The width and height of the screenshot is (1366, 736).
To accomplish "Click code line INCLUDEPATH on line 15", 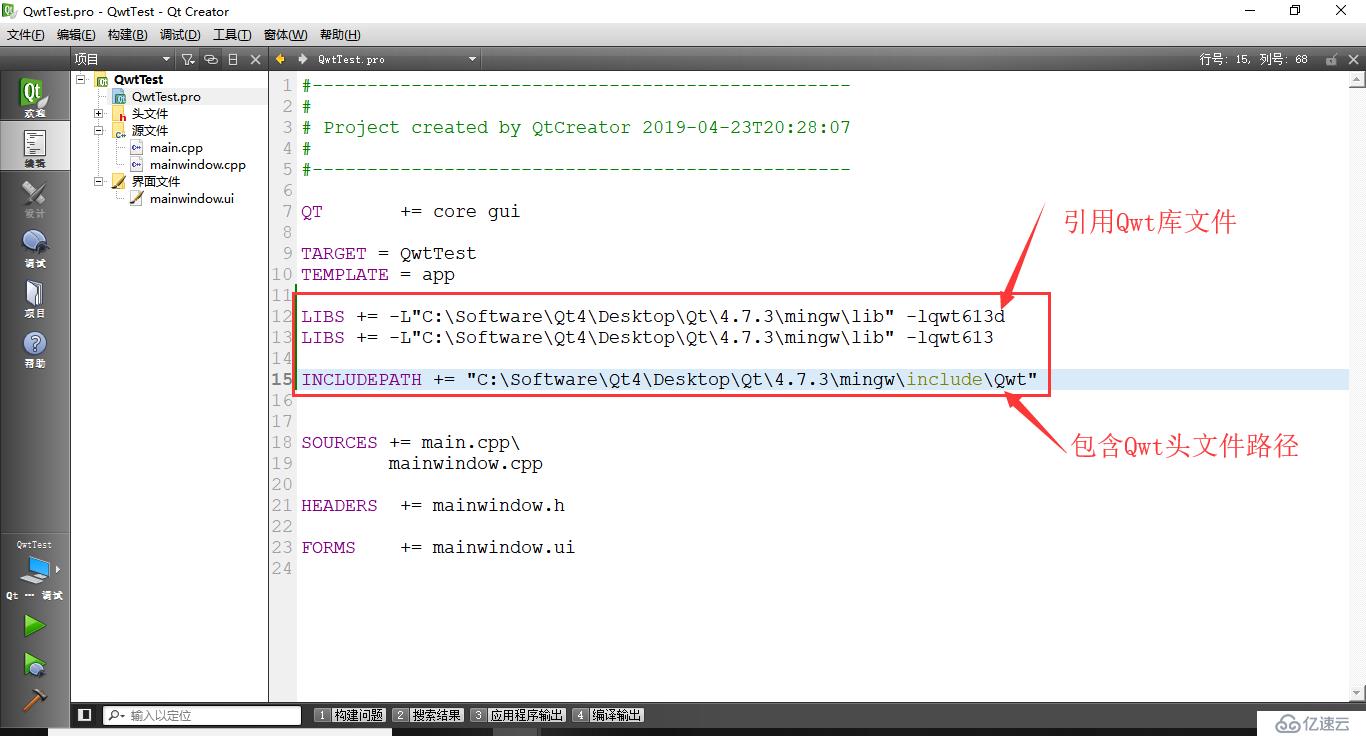I will click(x=670, y=379).
